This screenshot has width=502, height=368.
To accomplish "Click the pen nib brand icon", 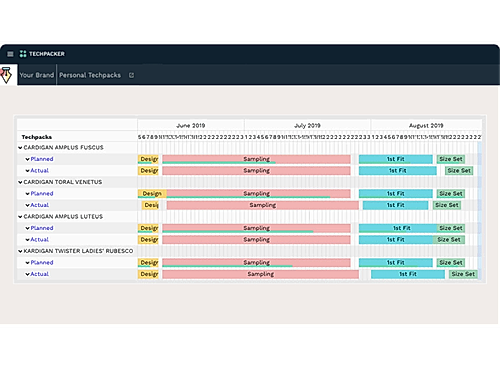I will click(x=6, y=75).
